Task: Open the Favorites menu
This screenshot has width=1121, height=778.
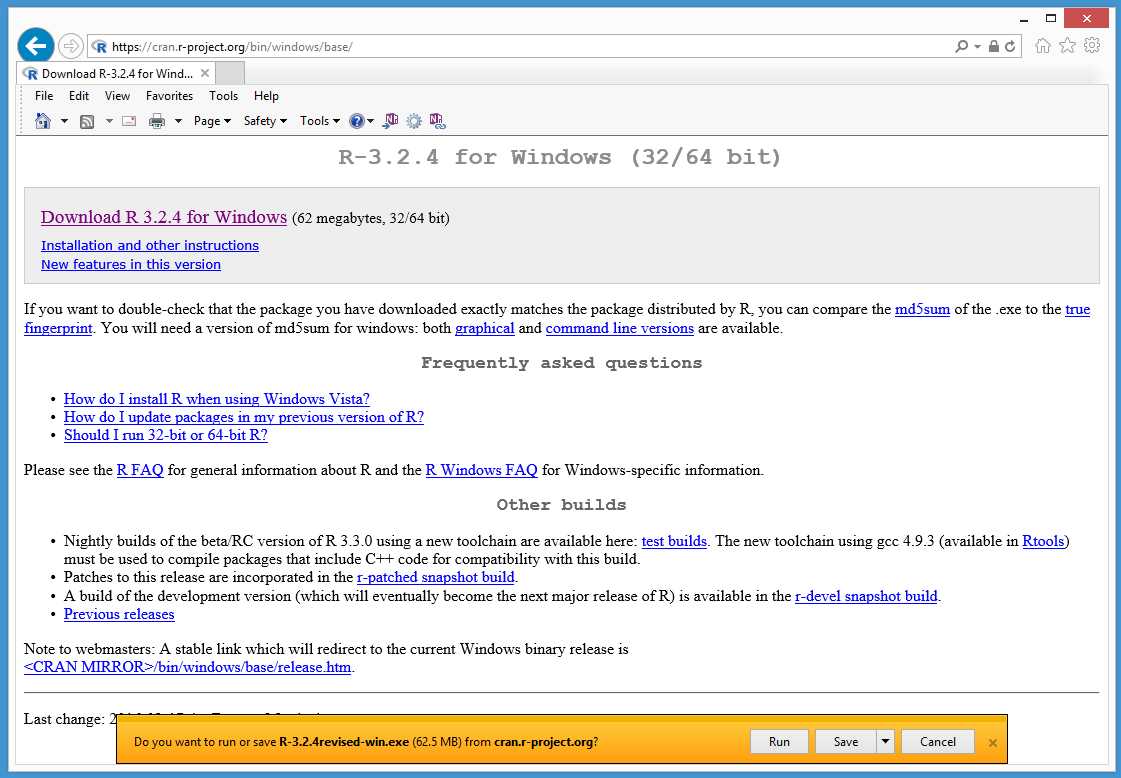Action: (169, 96)
